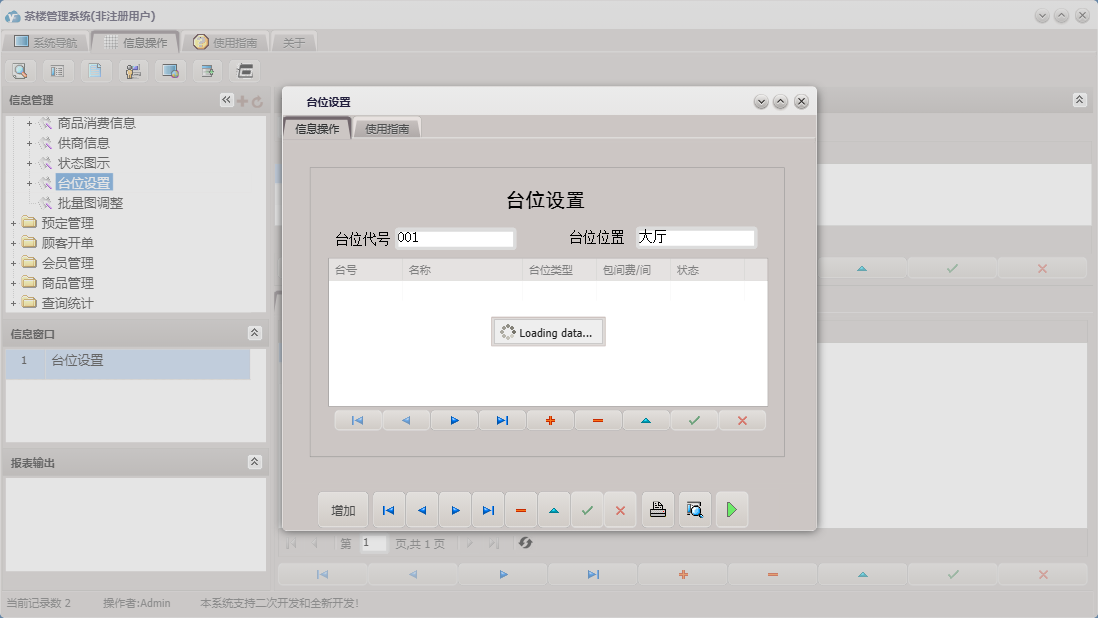Click the pager refresh icon
Screen dimensions: 1098x618
[526, 543]
